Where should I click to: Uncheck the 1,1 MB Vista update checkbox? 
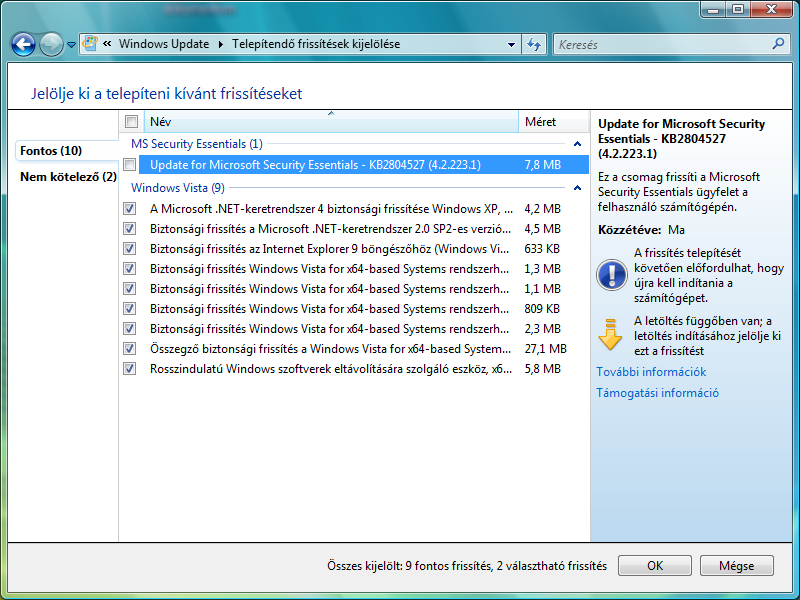click(x=130, y=288)
